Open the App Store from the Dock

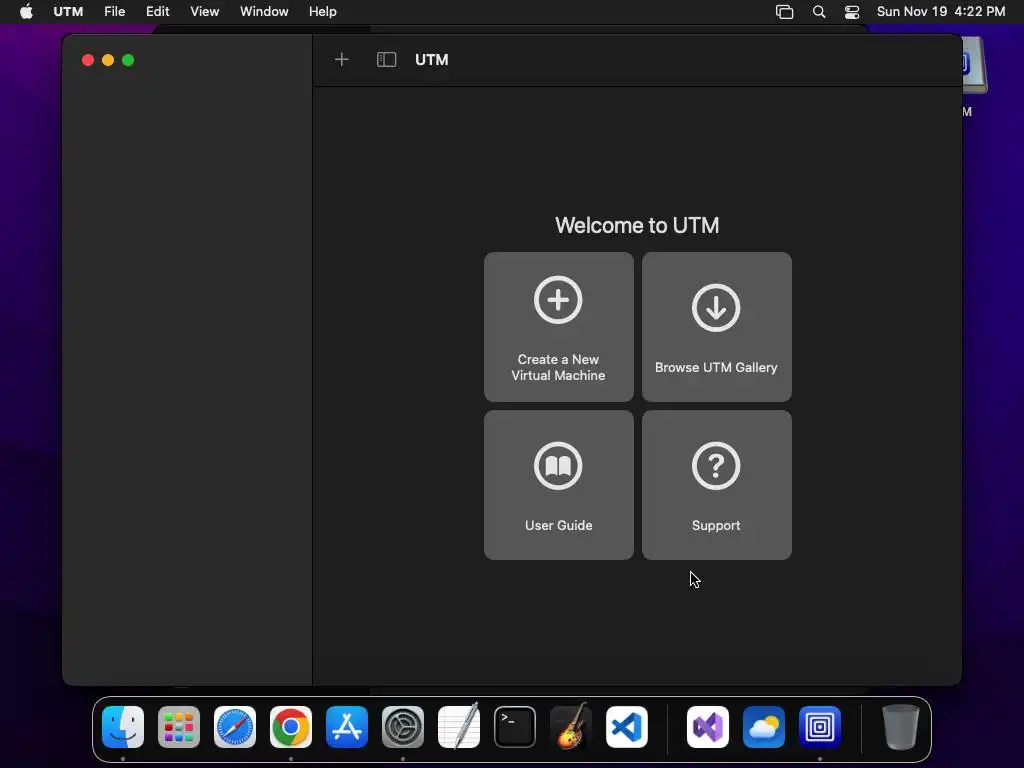(x=347, y=727)
